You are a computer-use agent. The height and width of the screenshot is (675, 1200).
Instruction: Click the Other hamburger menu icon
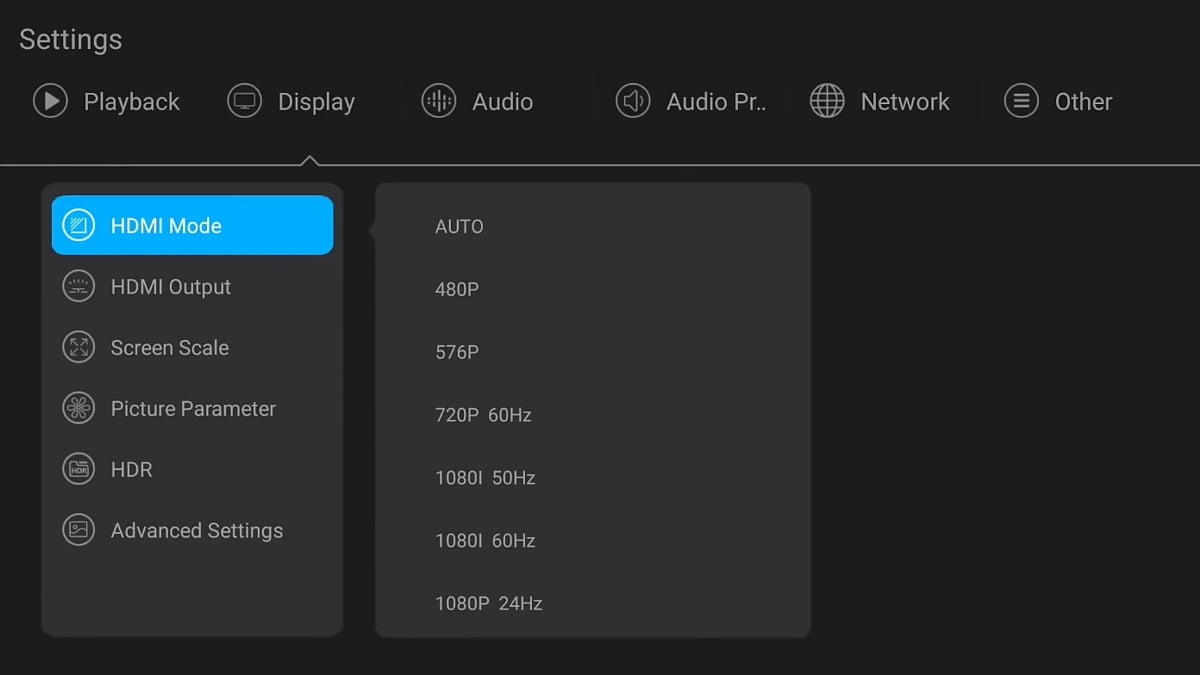(x=1021, y=101)
